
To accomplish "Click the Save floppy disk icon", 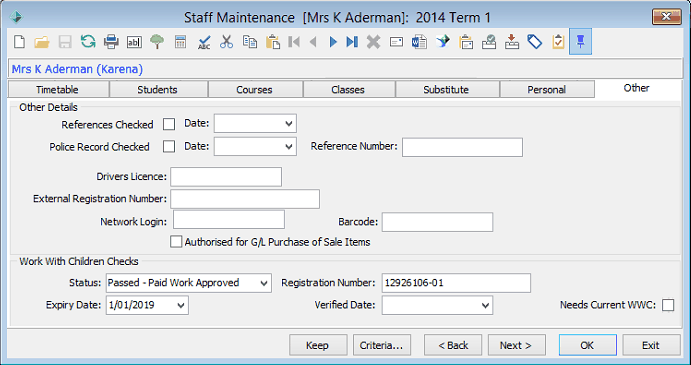I will (65, 42).
